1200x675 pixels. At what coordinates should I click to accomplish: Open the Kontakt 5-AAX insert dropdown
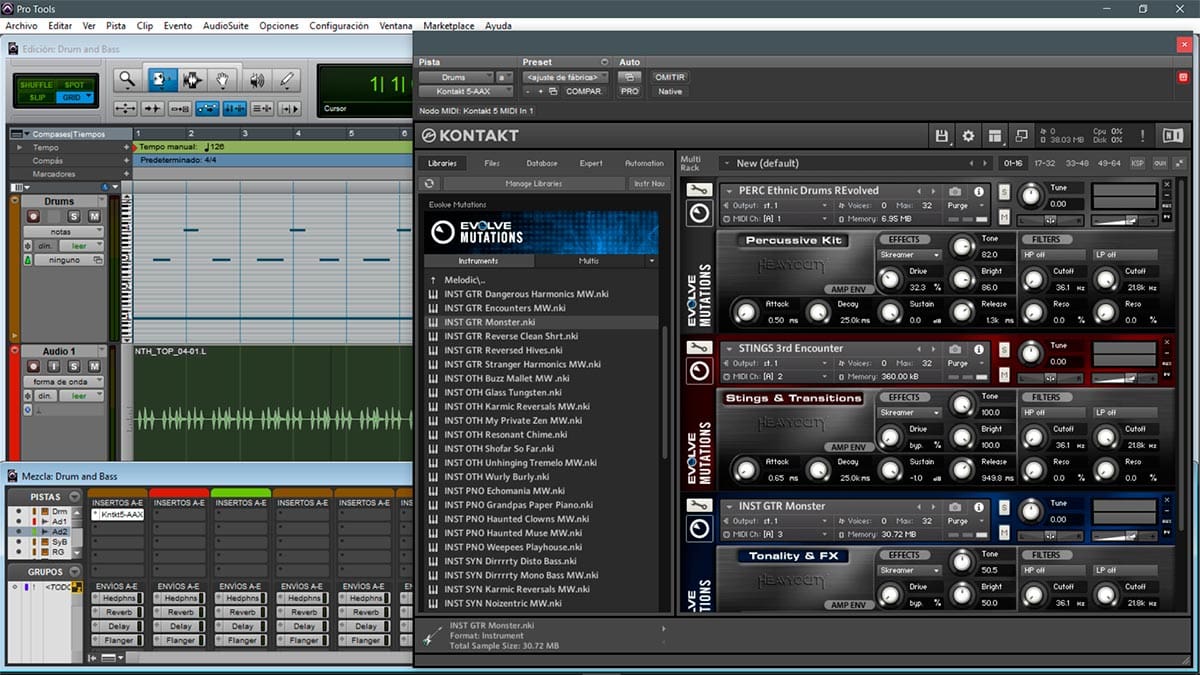click(466, 91)
